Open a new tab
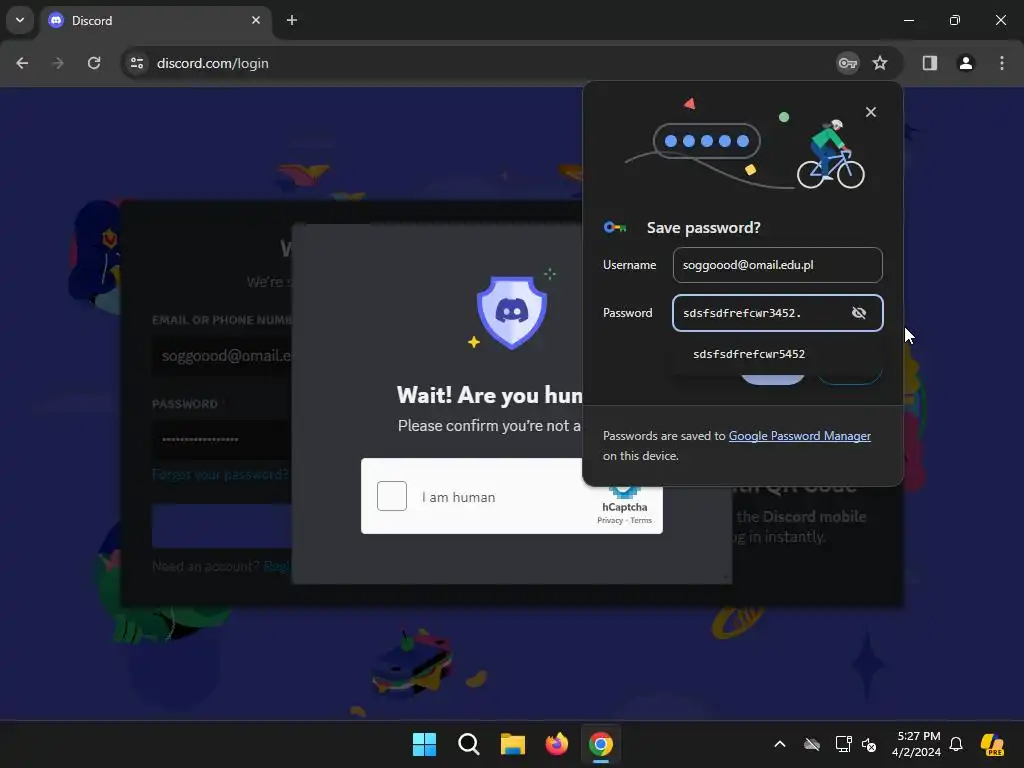The width and height of the screenshot is (1024, 768). (x=292, y=20)
